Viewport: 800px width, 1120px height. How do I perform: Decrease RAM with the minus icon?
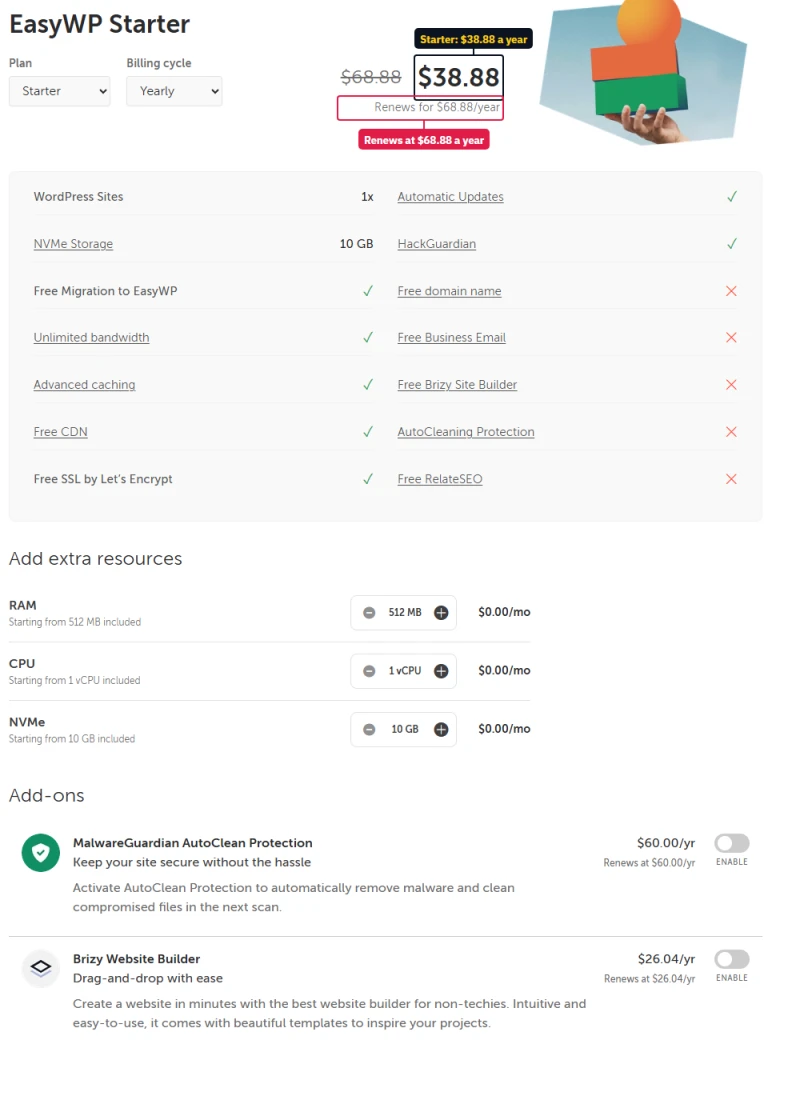click(369, 613)
